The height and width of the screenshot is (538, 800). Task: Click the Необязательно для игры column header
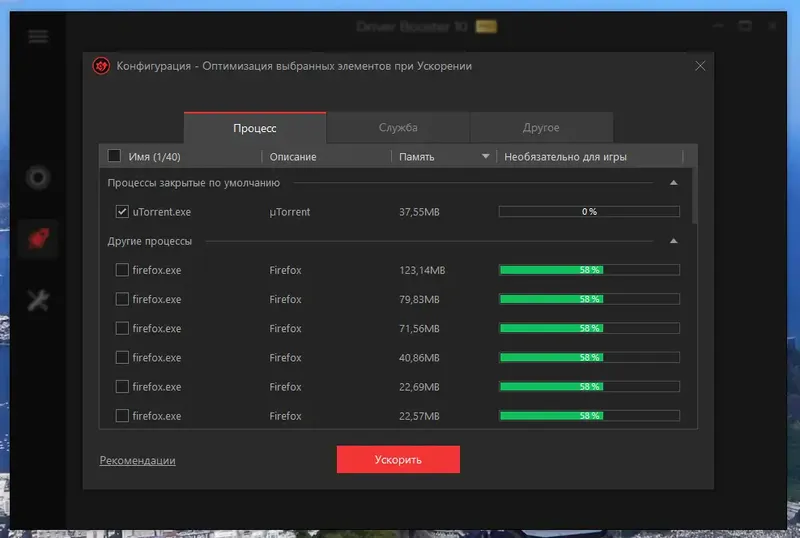click(x=565, y=157)
